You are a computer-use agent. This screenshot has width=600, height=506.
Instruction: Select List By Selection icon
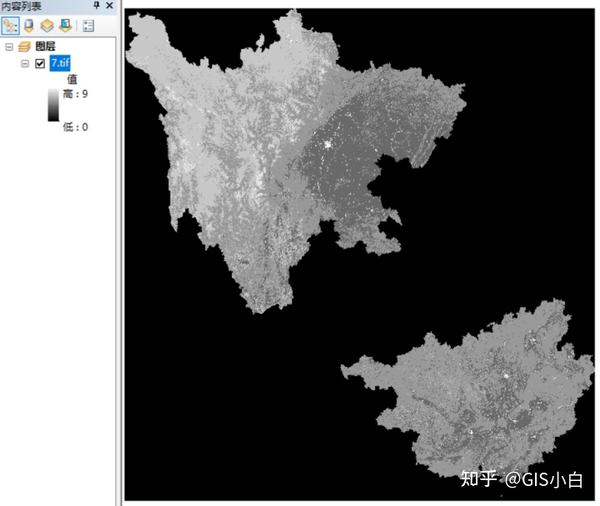pos(65,26)
